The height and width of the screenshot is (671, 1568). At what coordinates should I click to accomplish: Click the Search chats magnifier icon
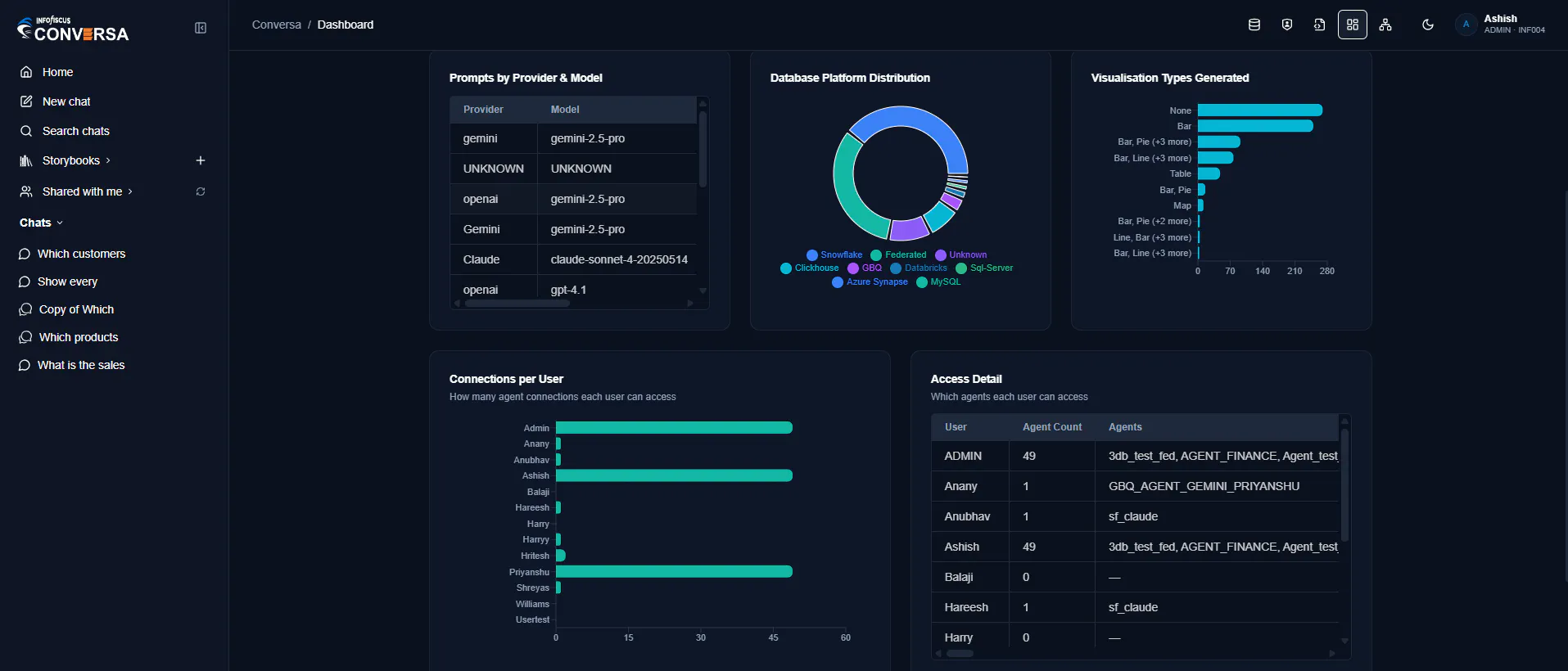[26, 131]
